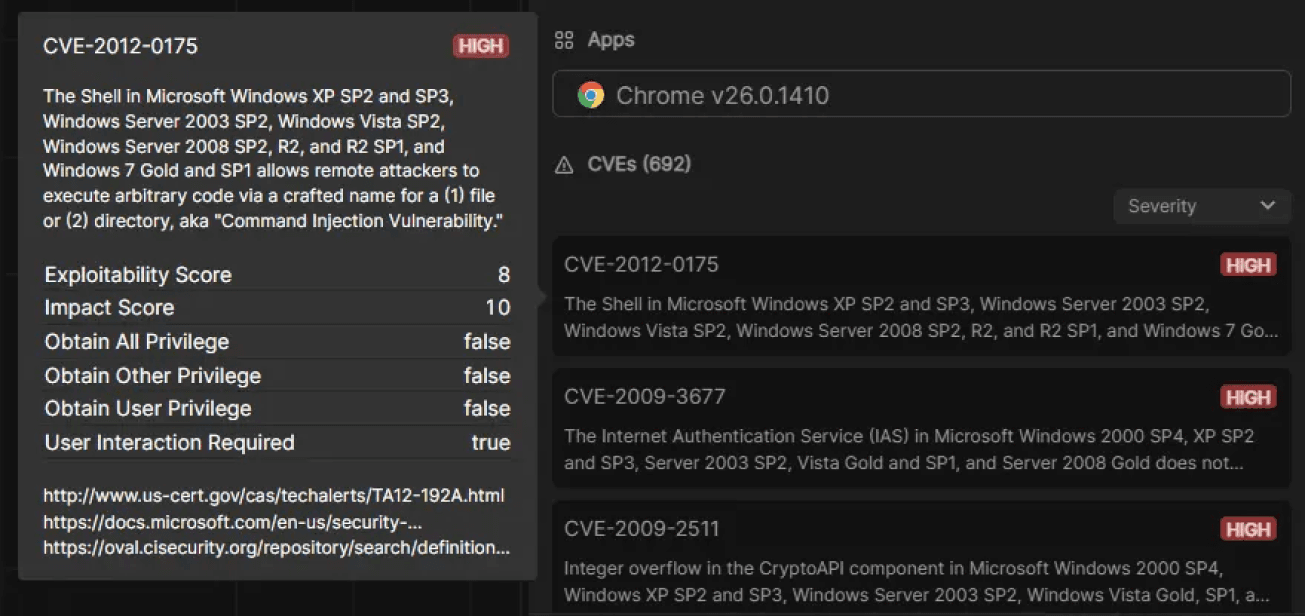Click the Apps section heading
The image size is (1305, 616).
pos(611,40)
